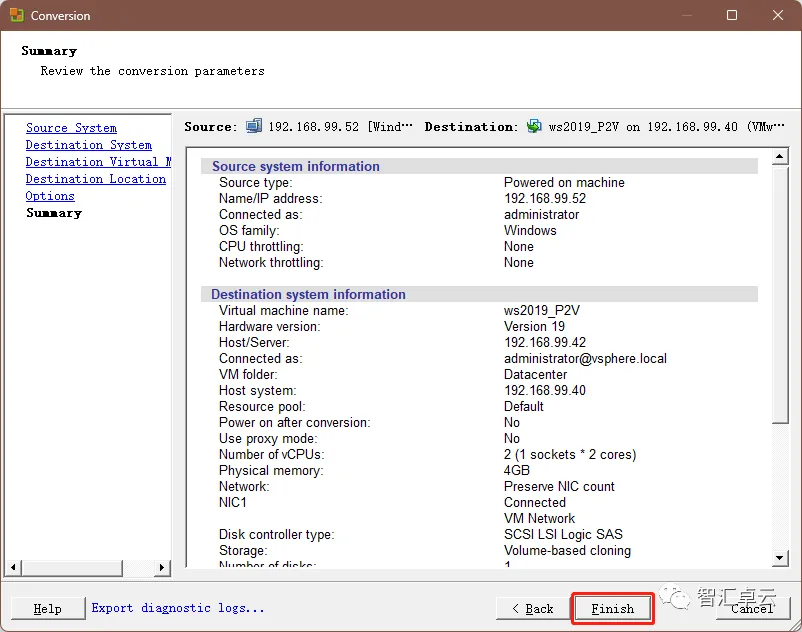Click summary scrollbar down arrow

point(779,558)
